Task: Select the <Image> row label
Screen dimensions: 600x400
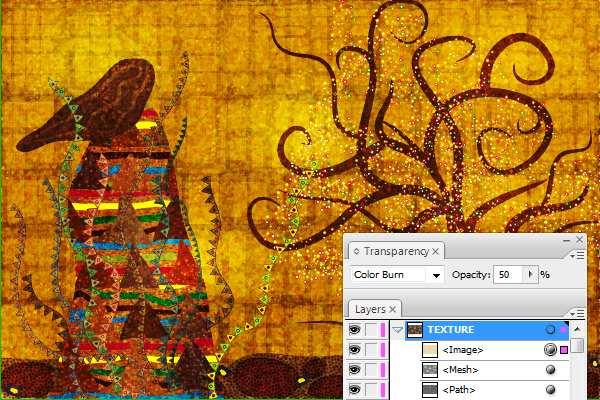Action: [463, 350]
